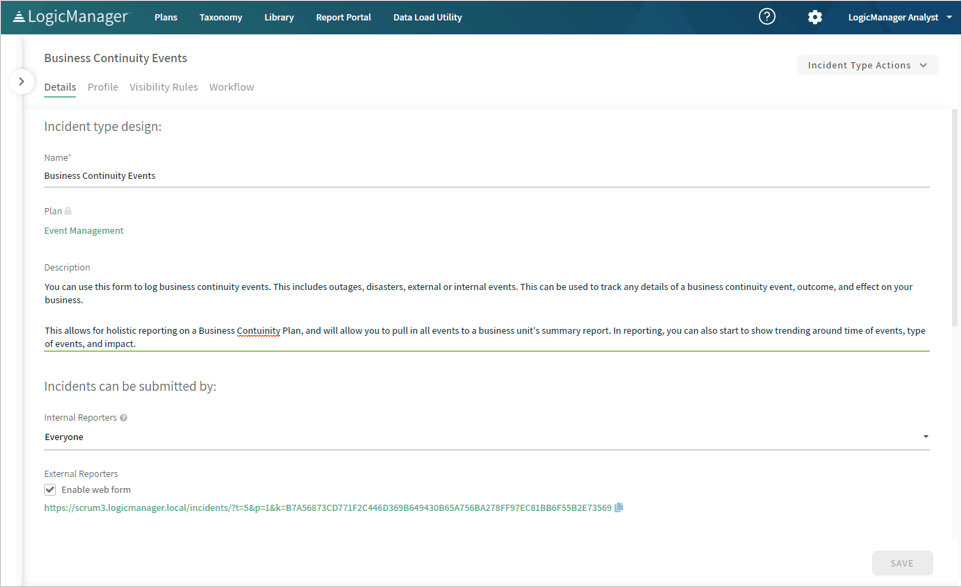Open the settings gear icon

click(815, 17)
